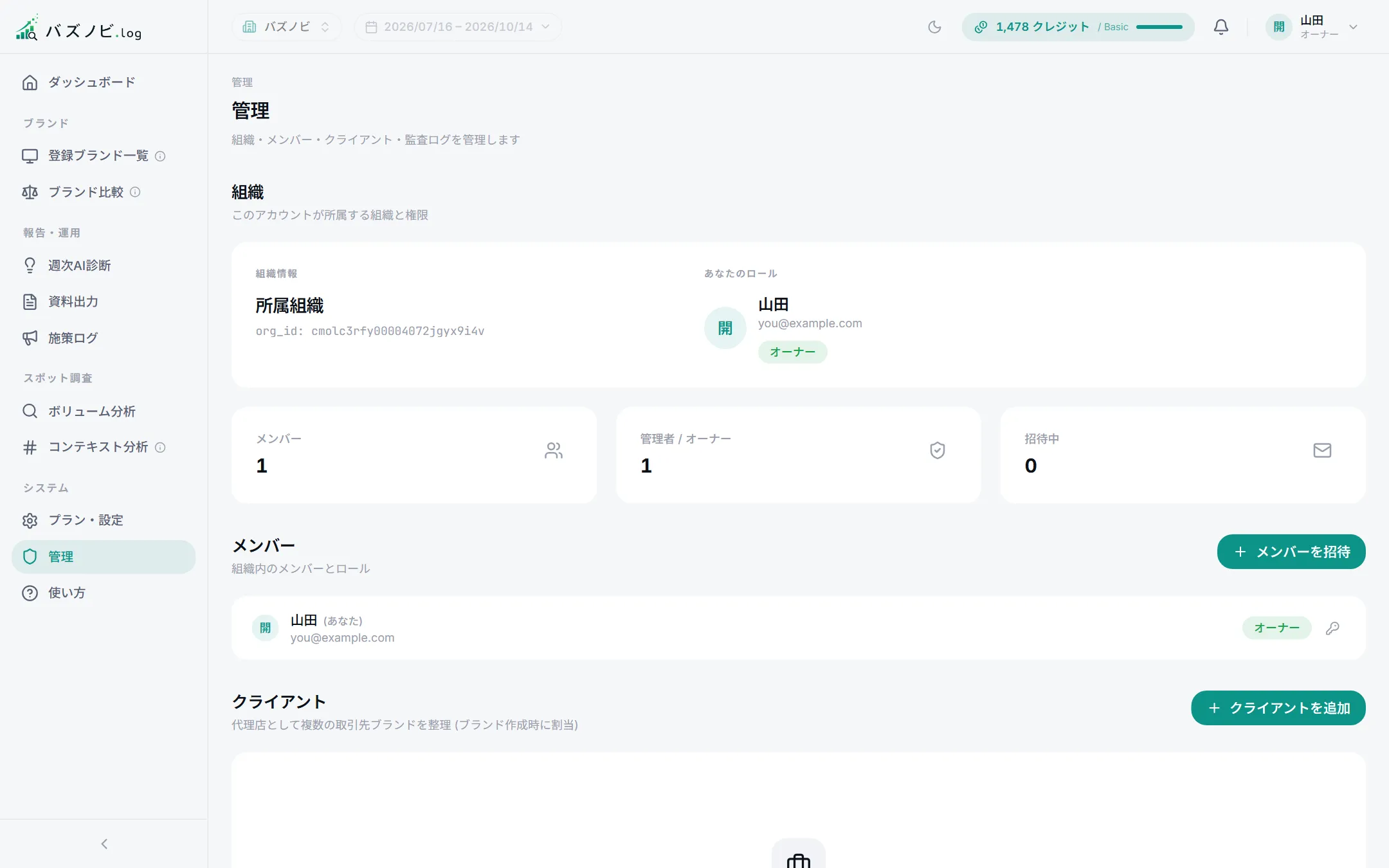Open notifications via the bell icon

coord(1221,27)
